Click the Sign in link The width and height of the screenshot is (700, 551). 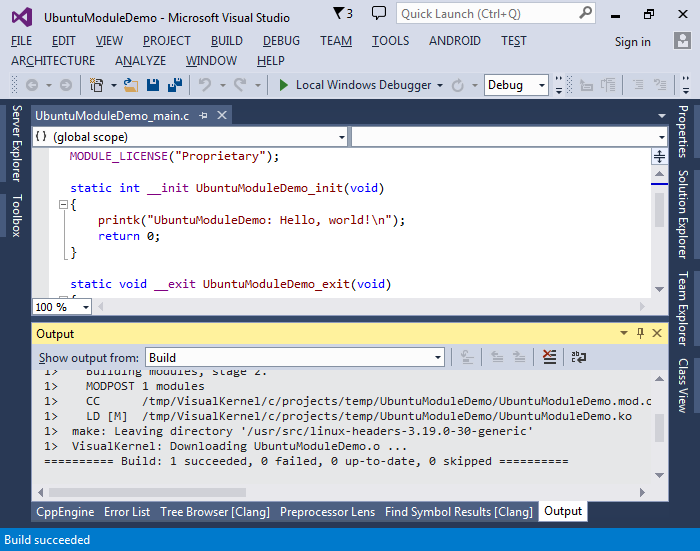[x=633, y=42]
